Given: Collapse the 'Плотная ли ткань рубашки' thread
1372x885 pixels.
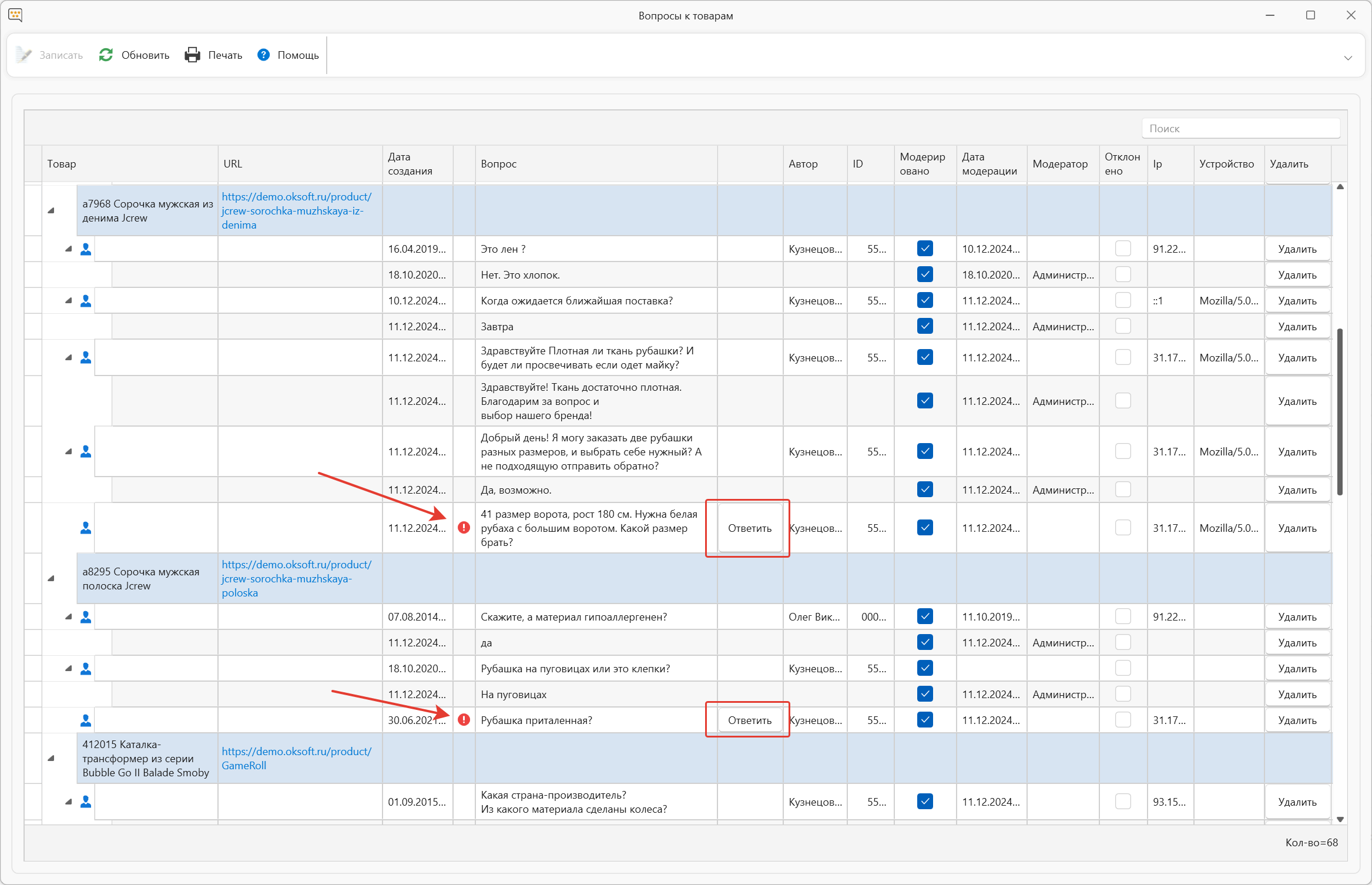Looking at the screenshot, I should (69, 357).
